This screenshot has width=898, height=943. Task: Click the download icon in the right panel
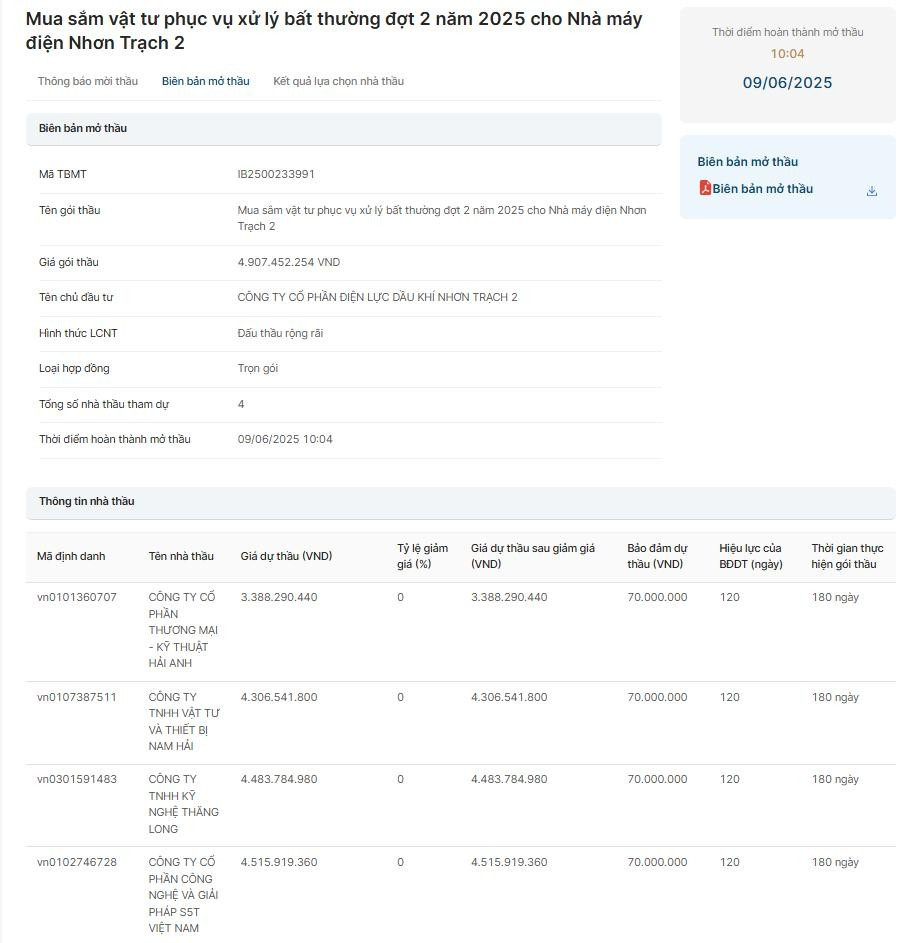pos(872,191)
